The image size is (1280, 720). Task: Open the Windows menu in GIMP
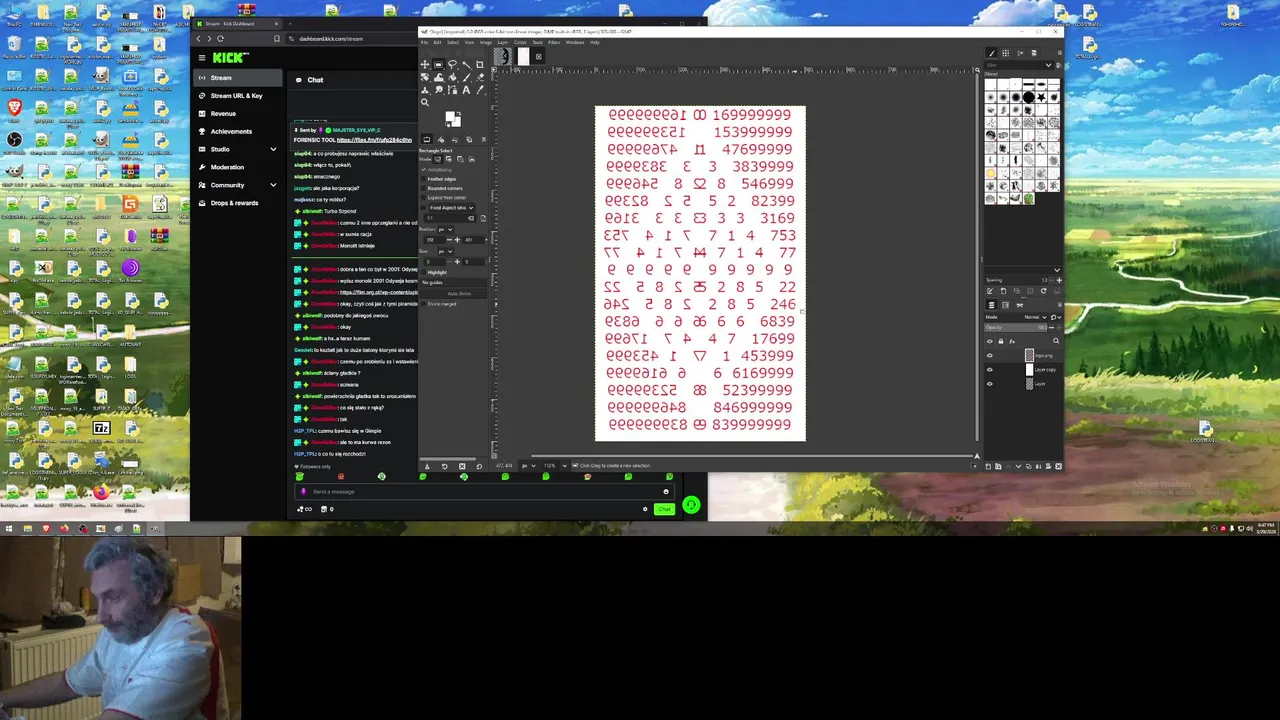[575, 42]
